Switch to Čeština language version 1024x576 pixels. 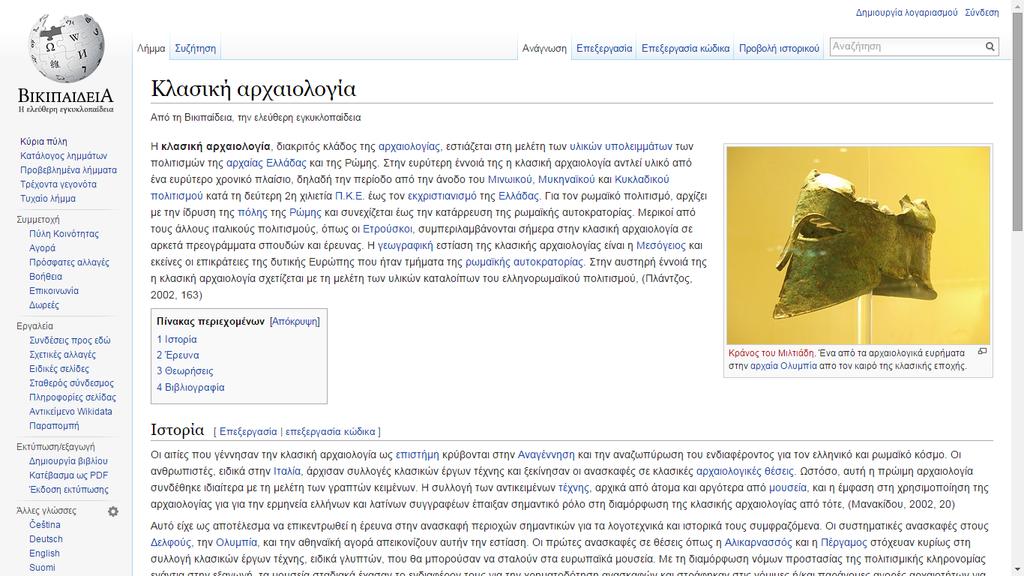point(44,525)
